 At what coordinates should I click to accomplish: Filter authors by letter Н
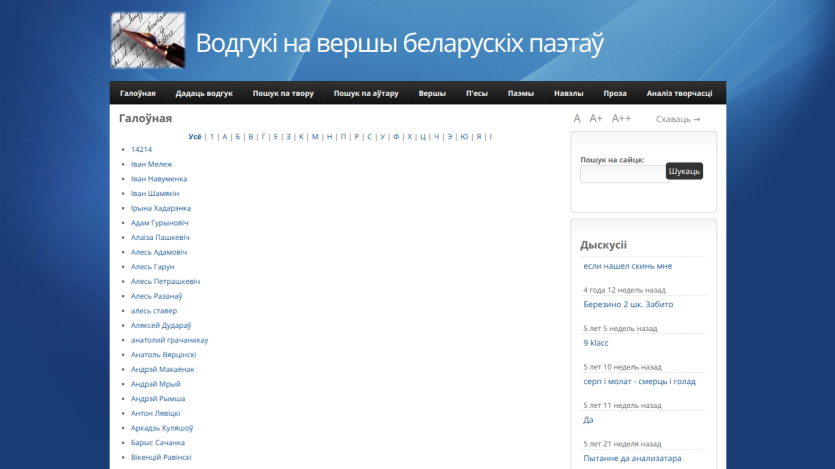pos(330,137)
